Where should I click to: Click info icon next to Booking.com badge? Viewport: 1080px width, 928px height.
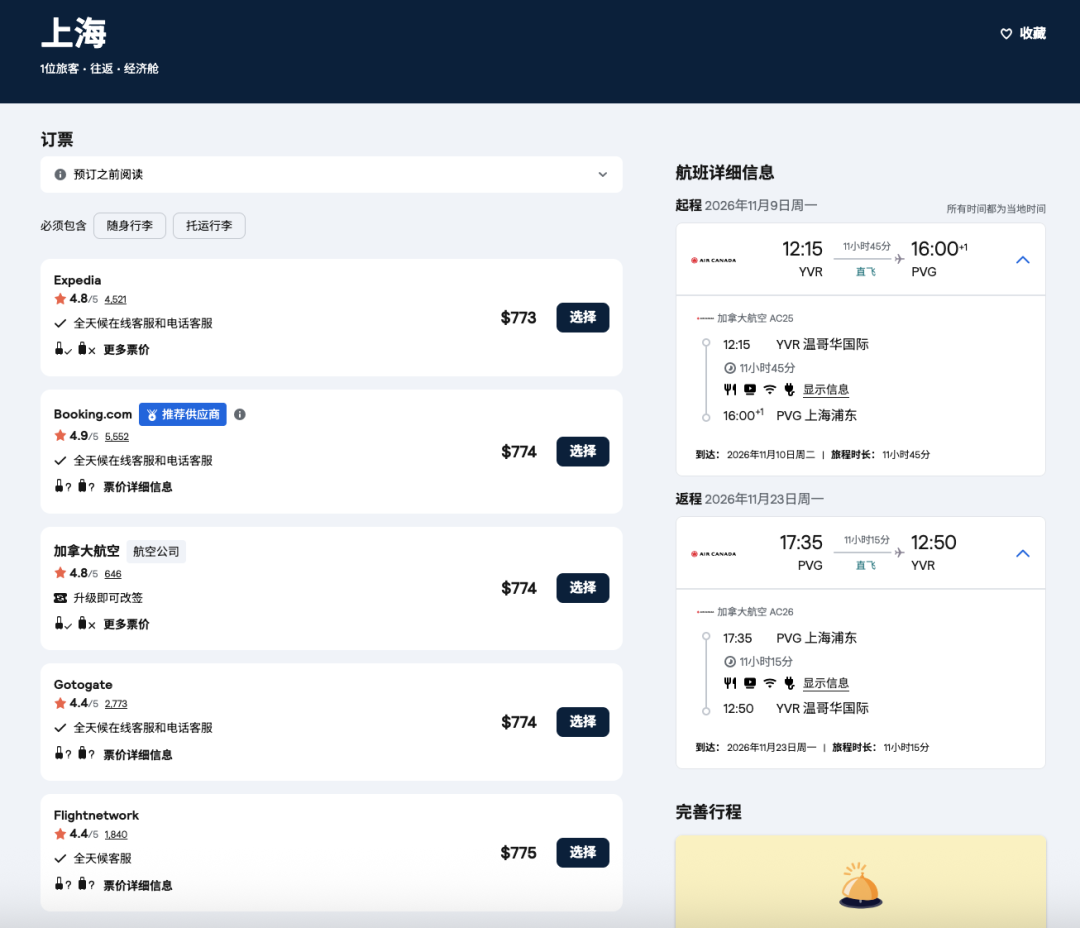coord(240,415)
